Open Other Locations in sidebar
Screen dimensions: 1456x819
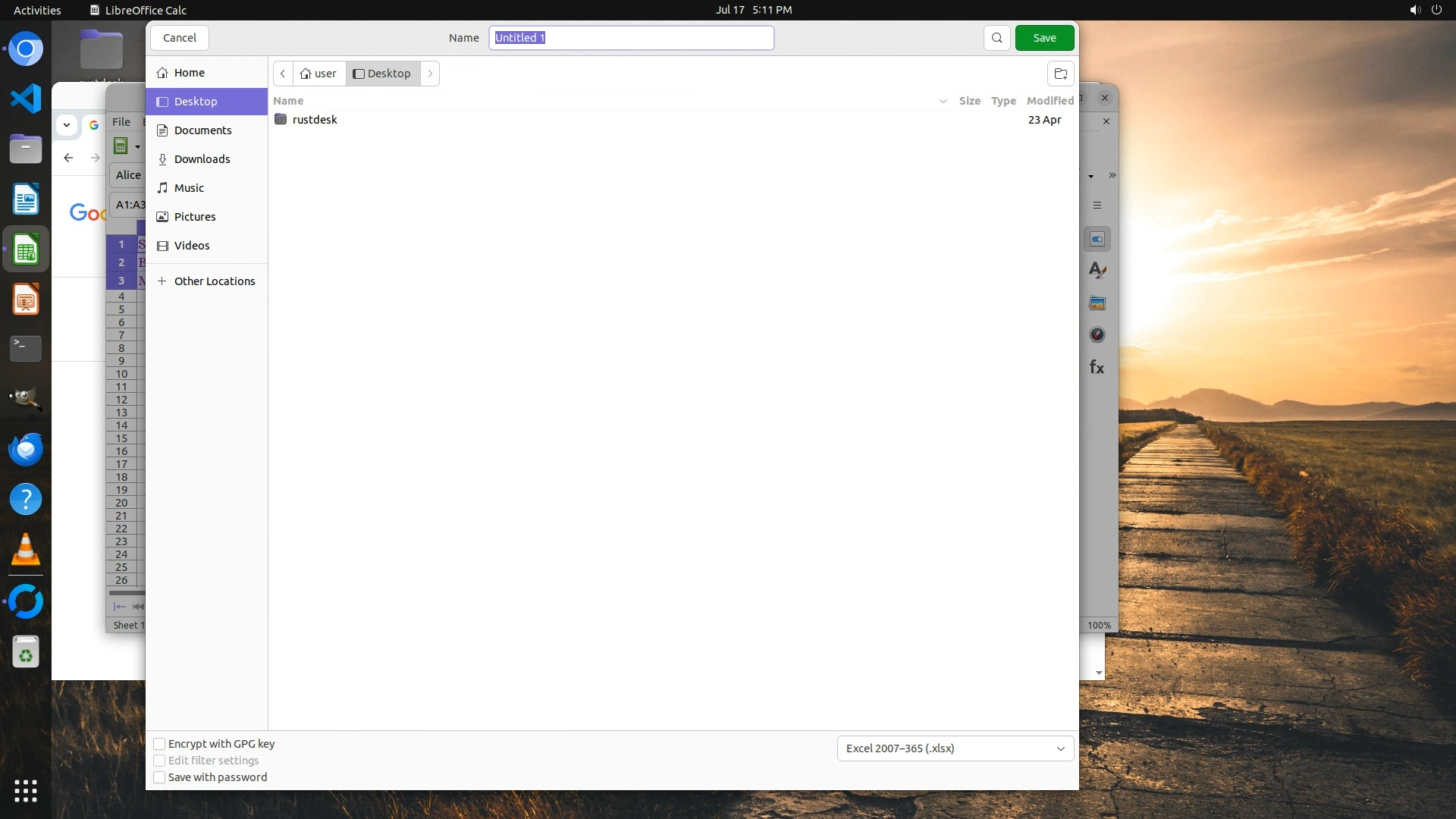(214, 281)
